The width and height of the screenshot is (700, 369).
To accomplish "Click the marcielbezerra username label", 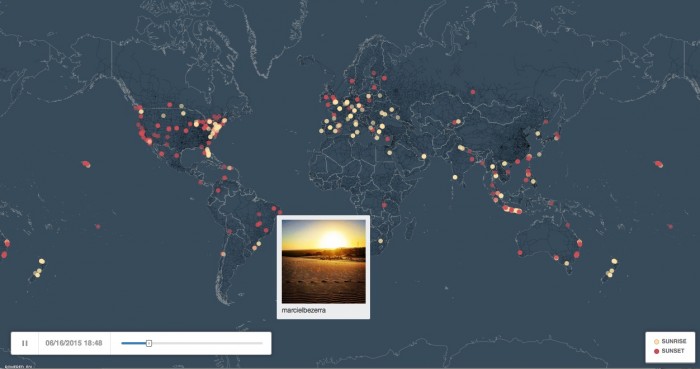I will click(304, 310).
